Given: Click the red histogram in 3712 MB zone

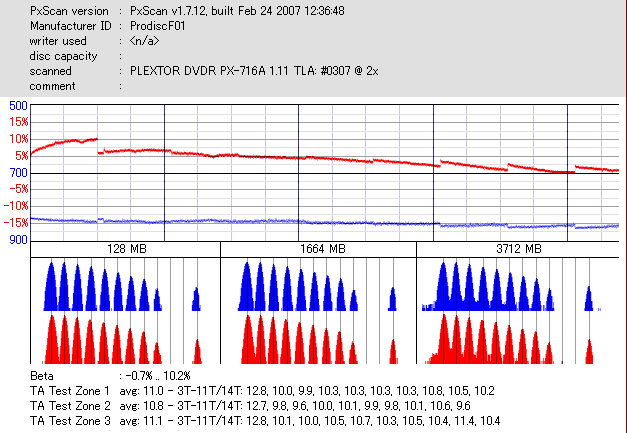Looking at the screenshot, I should (509, 339).
